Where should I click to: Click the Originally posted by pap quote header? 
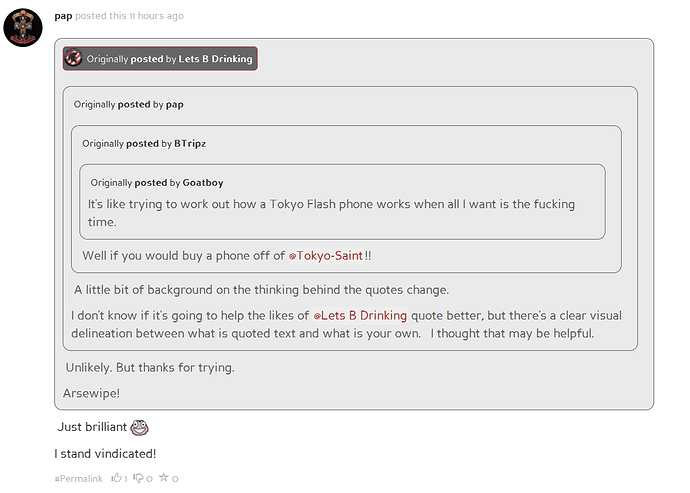click(x=129, y=104)
